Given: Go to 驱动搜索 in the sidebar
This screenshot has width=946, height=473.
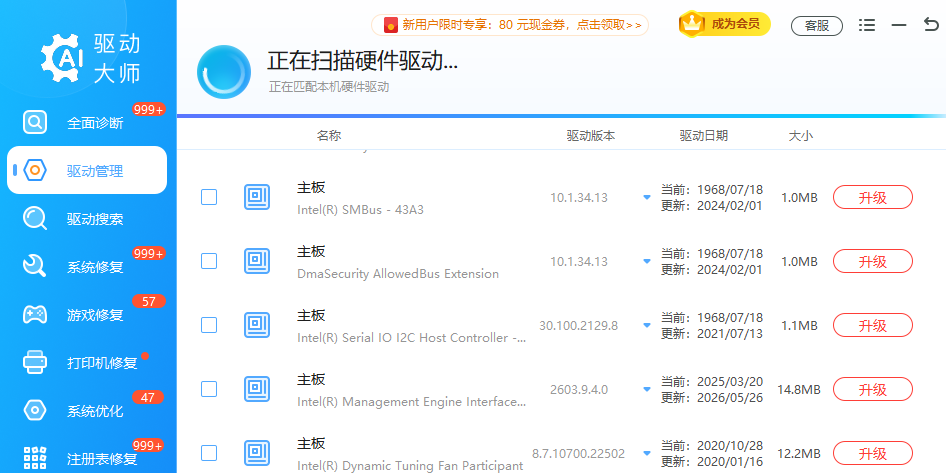Looking at the screenshot, I should (x=87, y=218).
